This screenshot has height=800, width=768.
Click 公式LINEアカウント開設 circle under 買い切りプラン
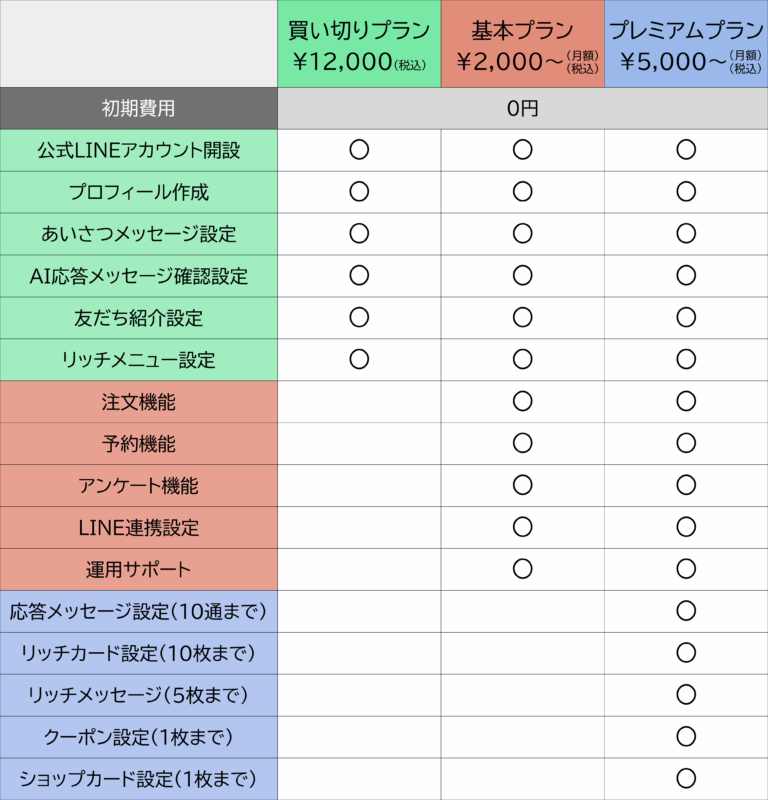coord(359,150)
